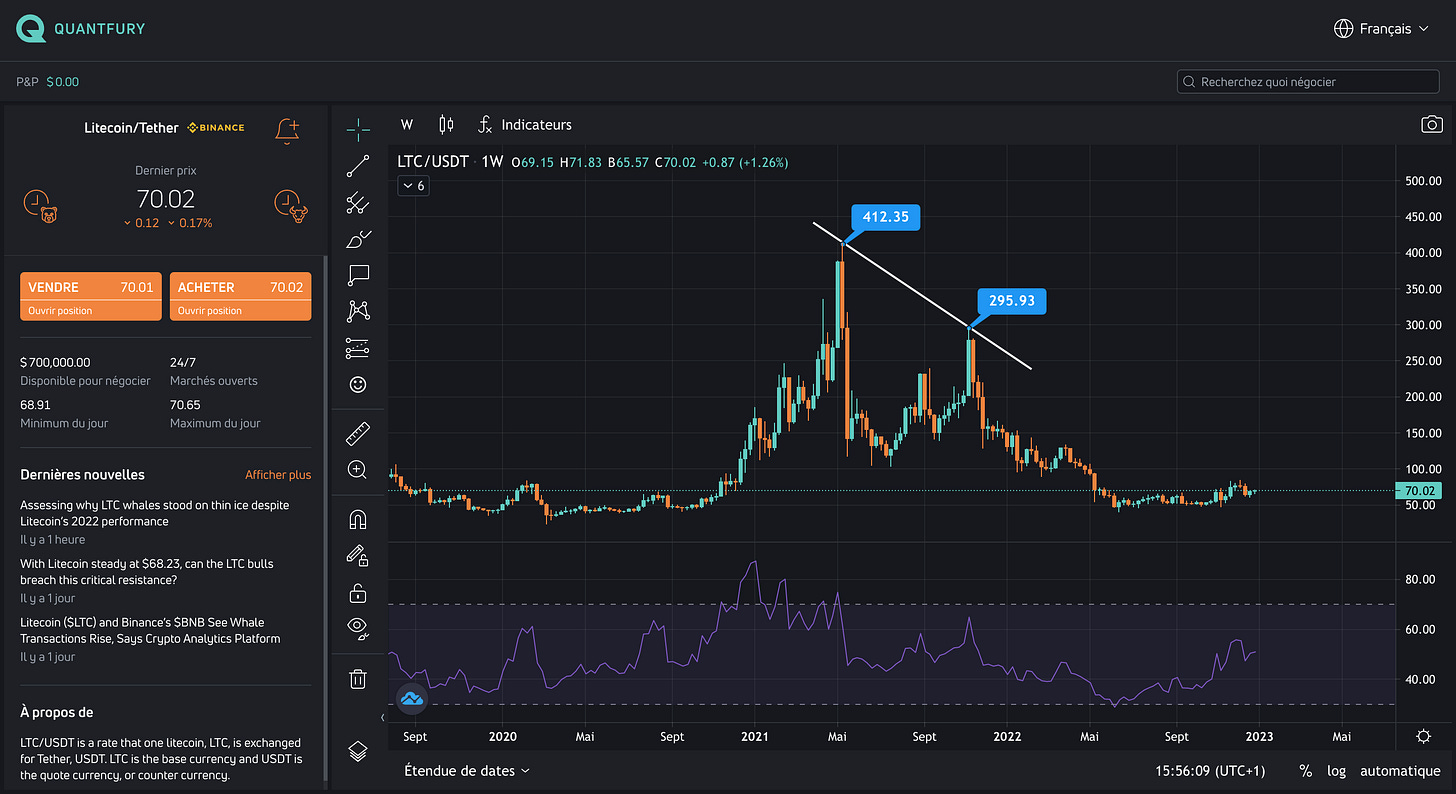Open news about Litecoin steady at $68.23
The height and width of the screenshot is (794, 1456).
tap(147, 572)
